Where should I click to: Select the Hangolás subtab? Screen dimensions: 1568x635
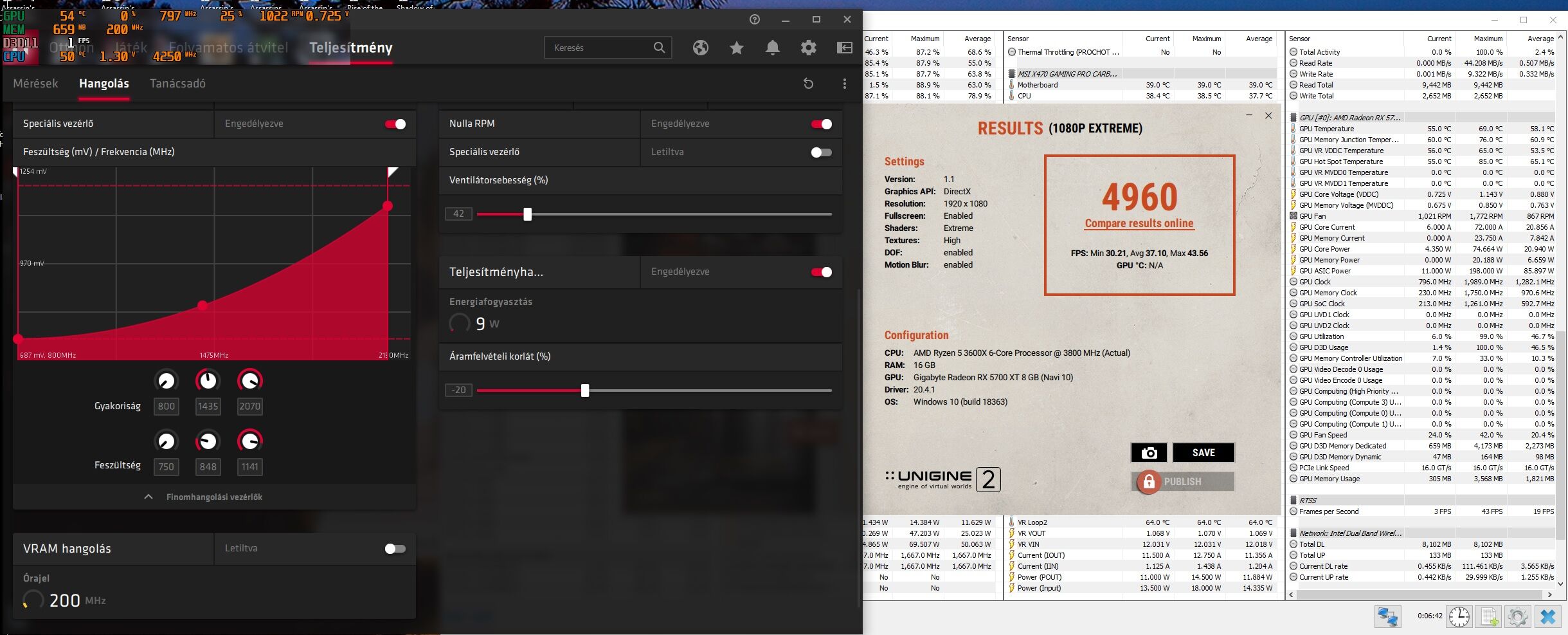point(104,84)
